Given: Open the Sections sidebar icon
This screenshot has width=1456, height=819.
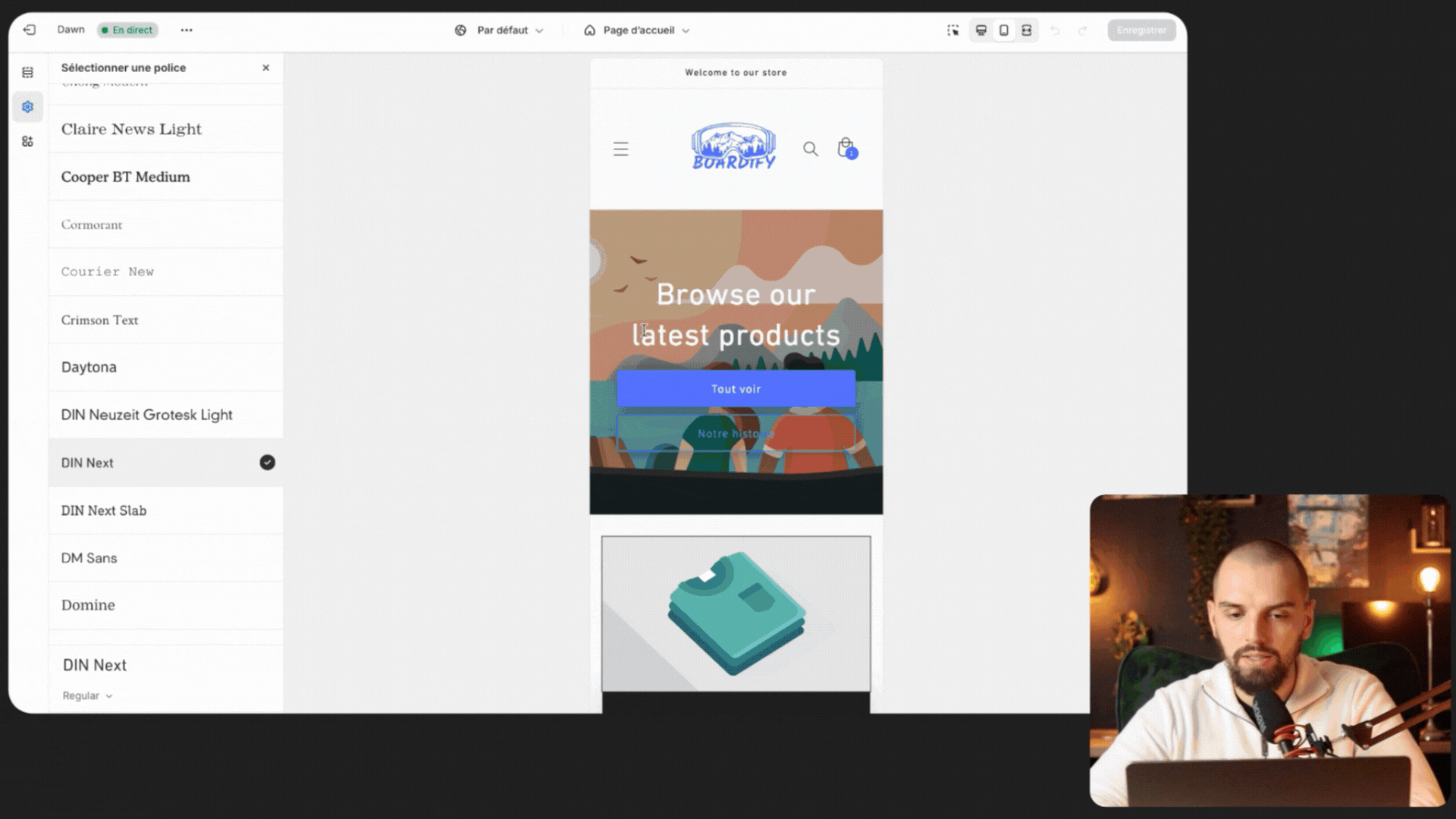Looking at the screenshot, I should point(28,73).
